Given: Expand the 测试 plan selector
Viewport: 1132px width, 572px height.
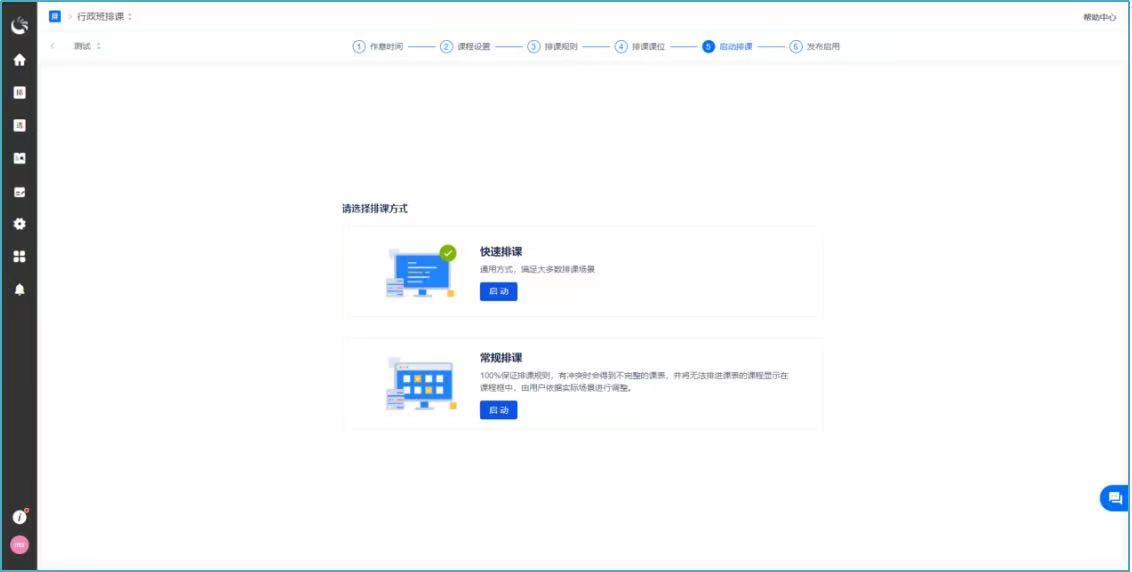Looking at the screenshot, I should pos(87,46).
